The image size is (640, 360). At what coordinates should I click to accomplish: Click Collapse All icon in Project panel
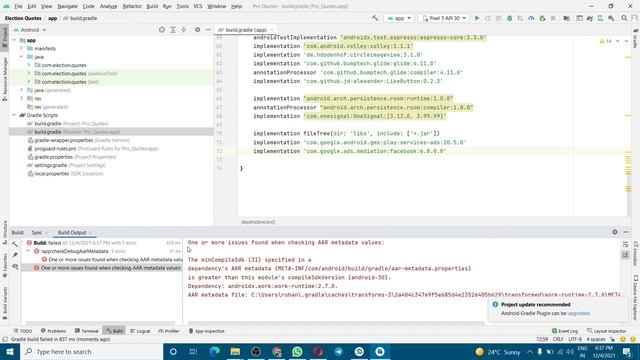(184, 30)
